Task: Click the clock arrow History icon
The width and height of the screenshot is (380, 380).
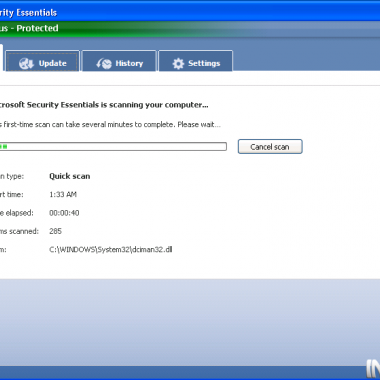Action: point(104,63)
